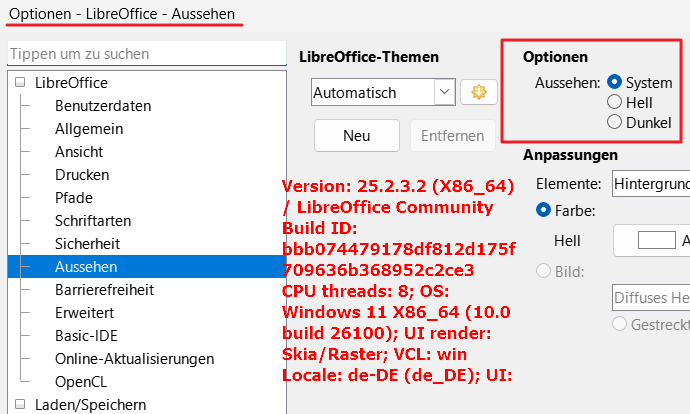
Task: Select Schriftarten in the options tree
Action: (x=93, y=220)
